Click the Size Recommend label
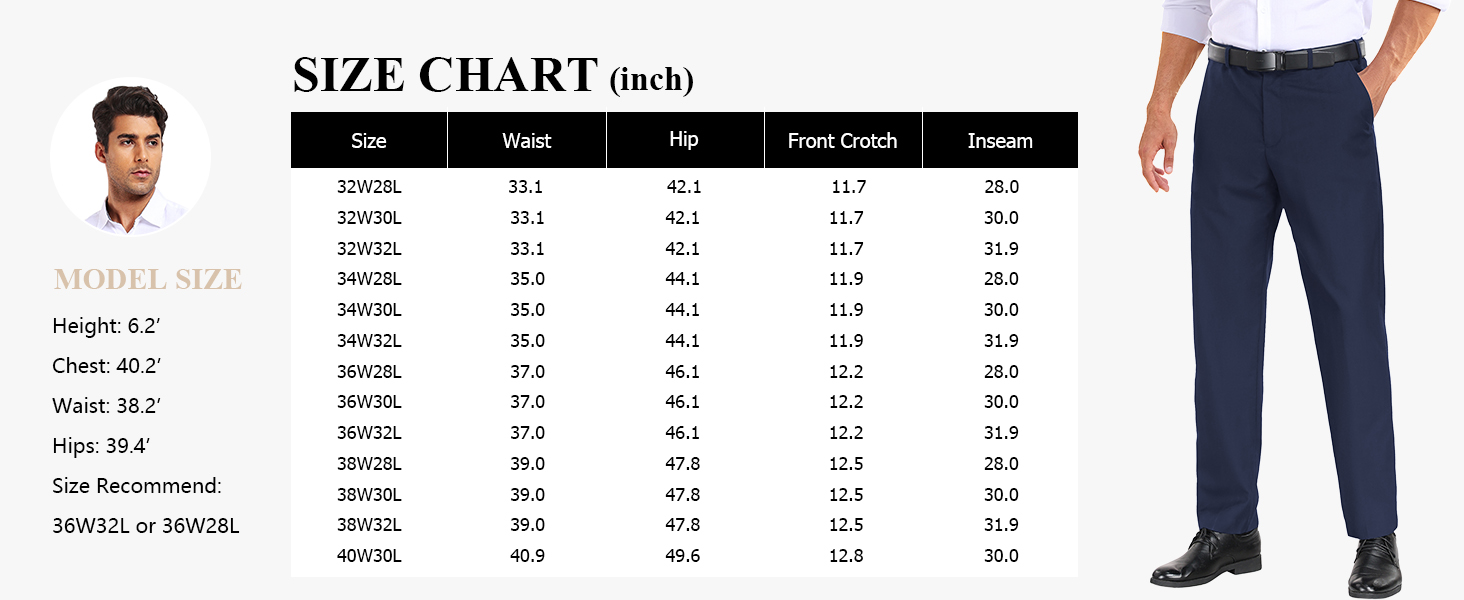This screenshot has height=600, width=1464. (x=137, y=486)
